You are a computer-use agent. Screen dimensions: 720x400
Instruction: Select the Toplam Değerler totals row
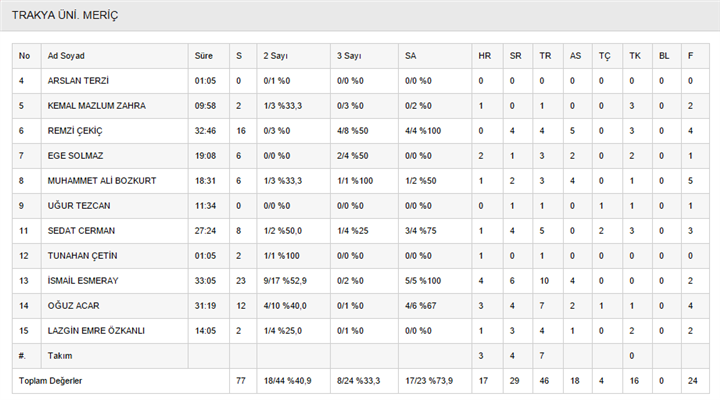(x=360, y=381)
